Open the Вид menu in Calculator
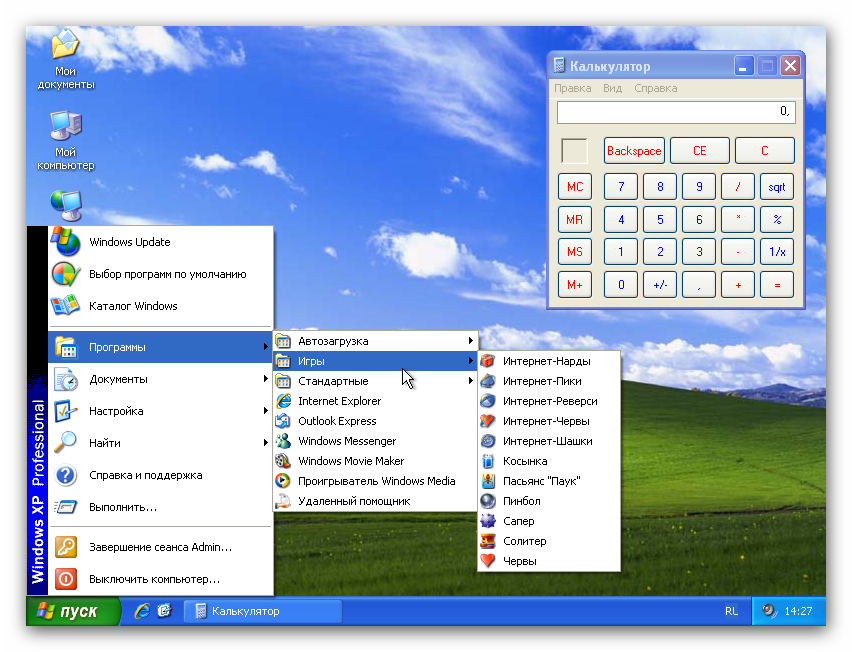This screenshot has width=852, height=652. coord(612,88)
